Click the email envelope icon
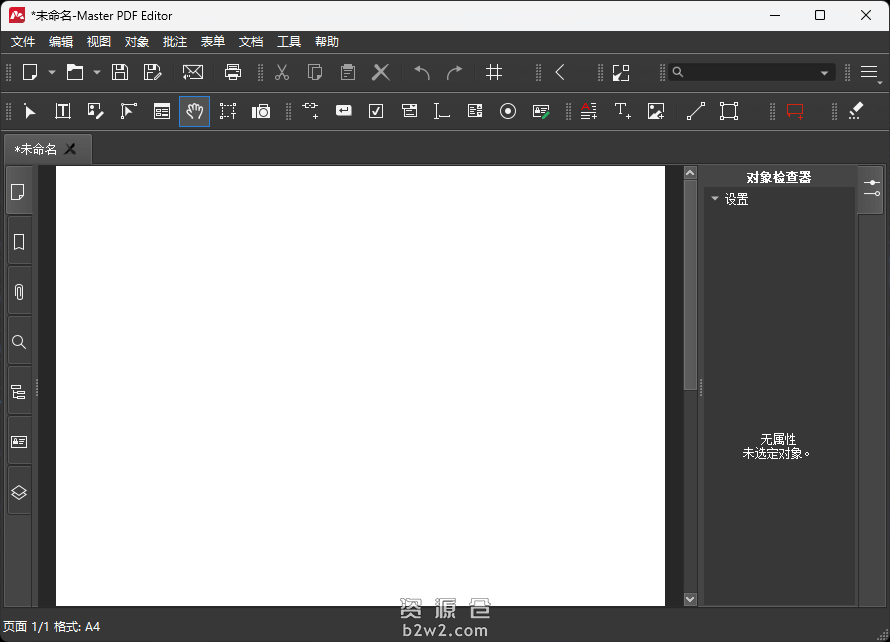890x642 pixels. click(x=193, y=72)
